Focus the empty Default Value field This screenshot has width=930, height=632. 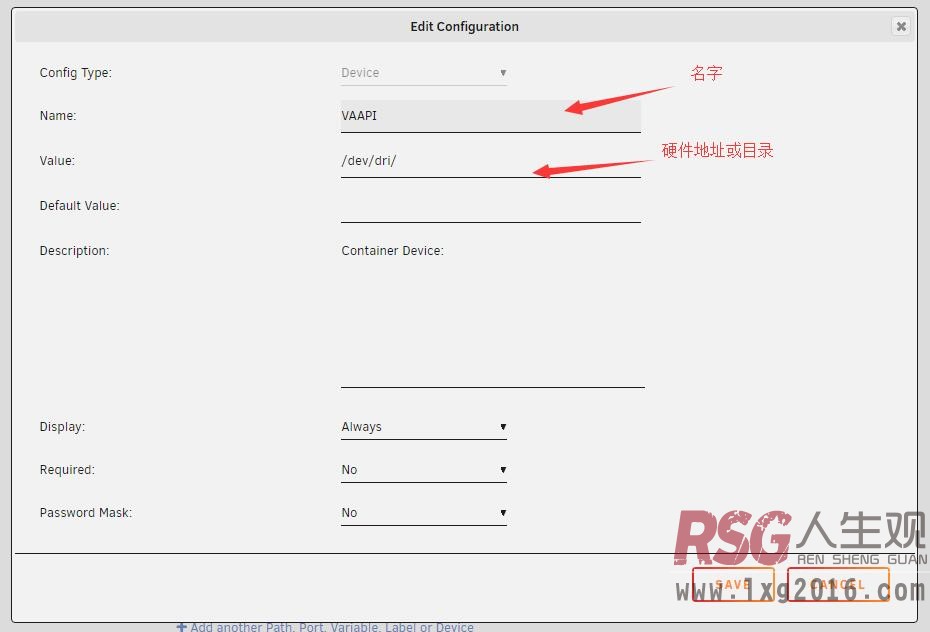tap(491, 206)
